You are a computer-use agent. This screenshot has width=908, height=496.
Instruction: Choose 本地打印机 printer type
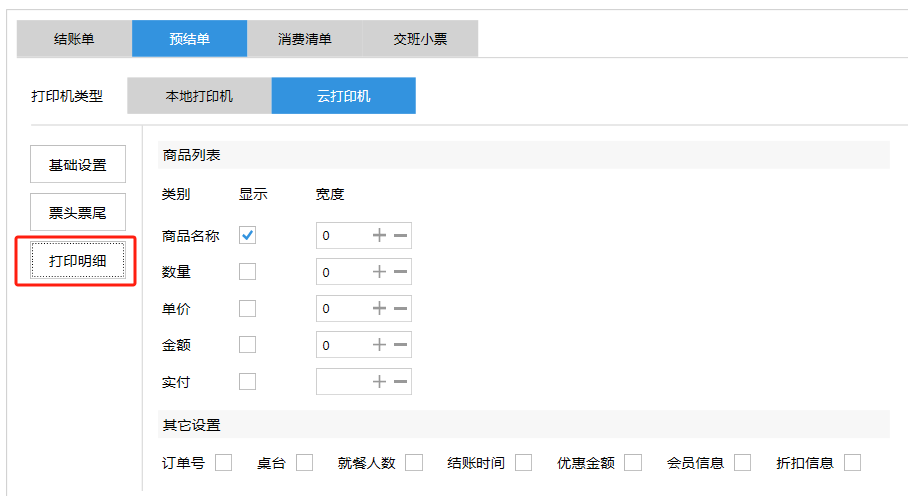199,96
